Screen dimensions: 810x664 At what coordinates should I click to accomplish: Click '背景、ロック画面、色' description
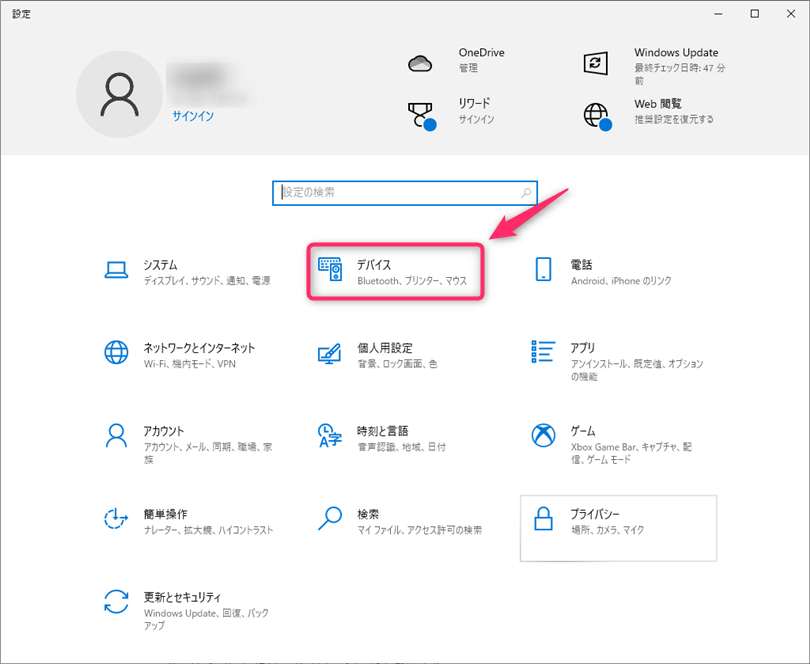click(x=397, y=364)
